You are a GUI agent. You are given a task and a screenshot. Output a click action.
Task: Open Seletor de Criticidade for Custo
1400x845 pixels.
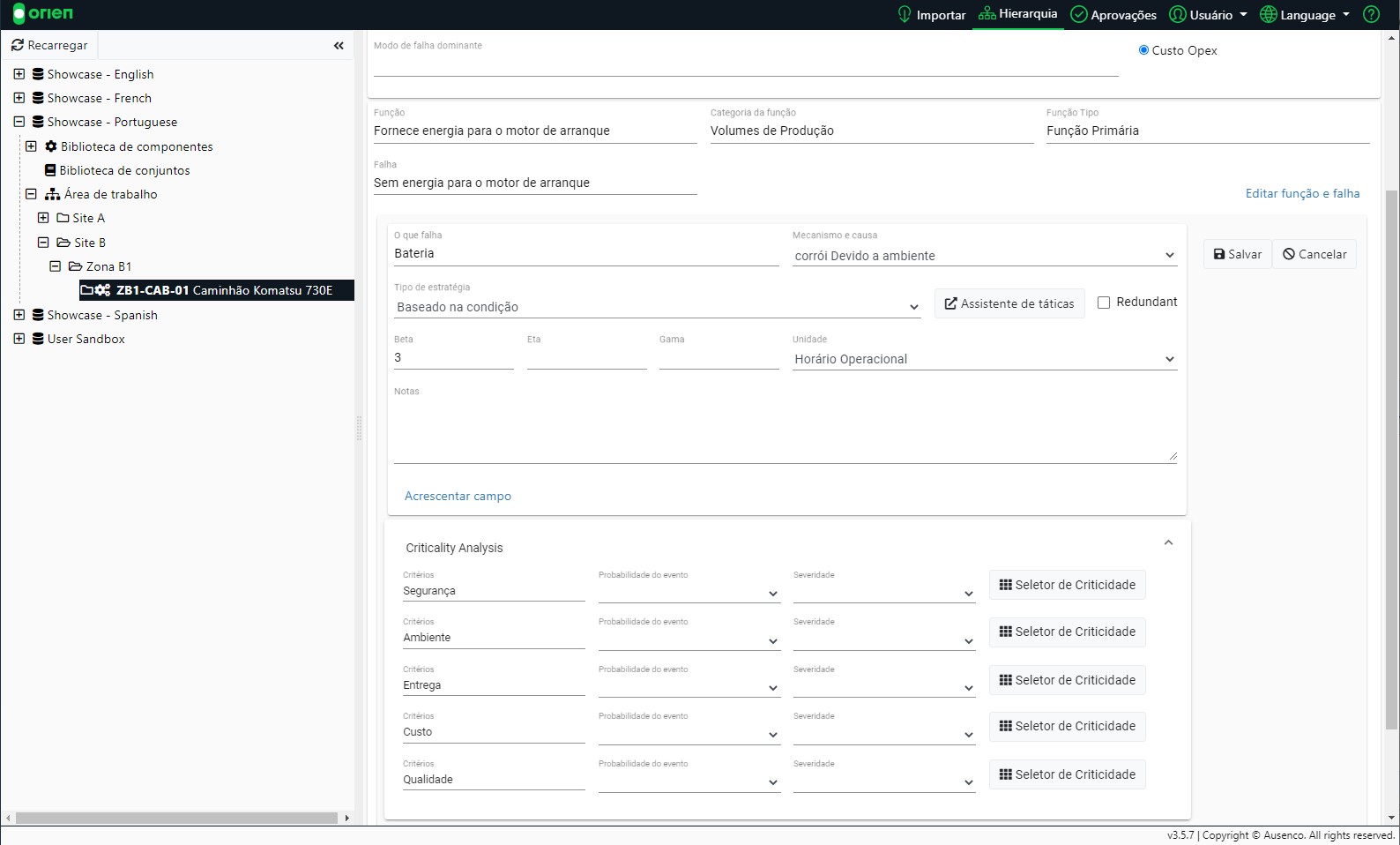coord(1067,726)
